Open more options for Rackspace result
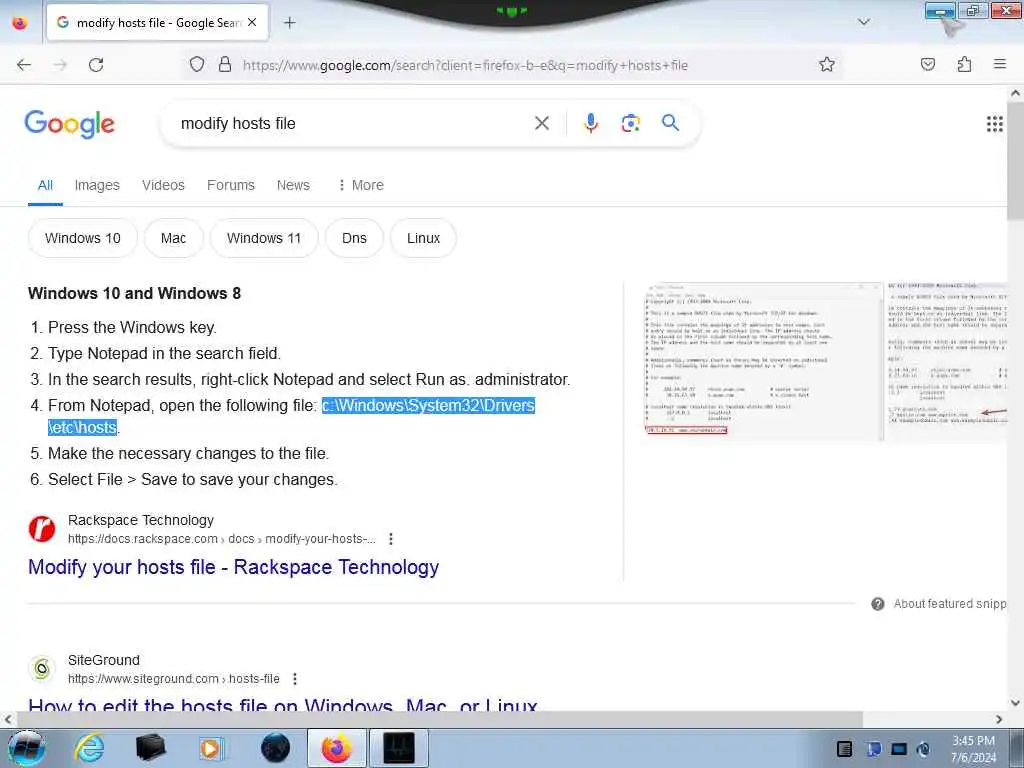Image resolution: width=1024 pixels, height=768 pixels. (391, 539)
